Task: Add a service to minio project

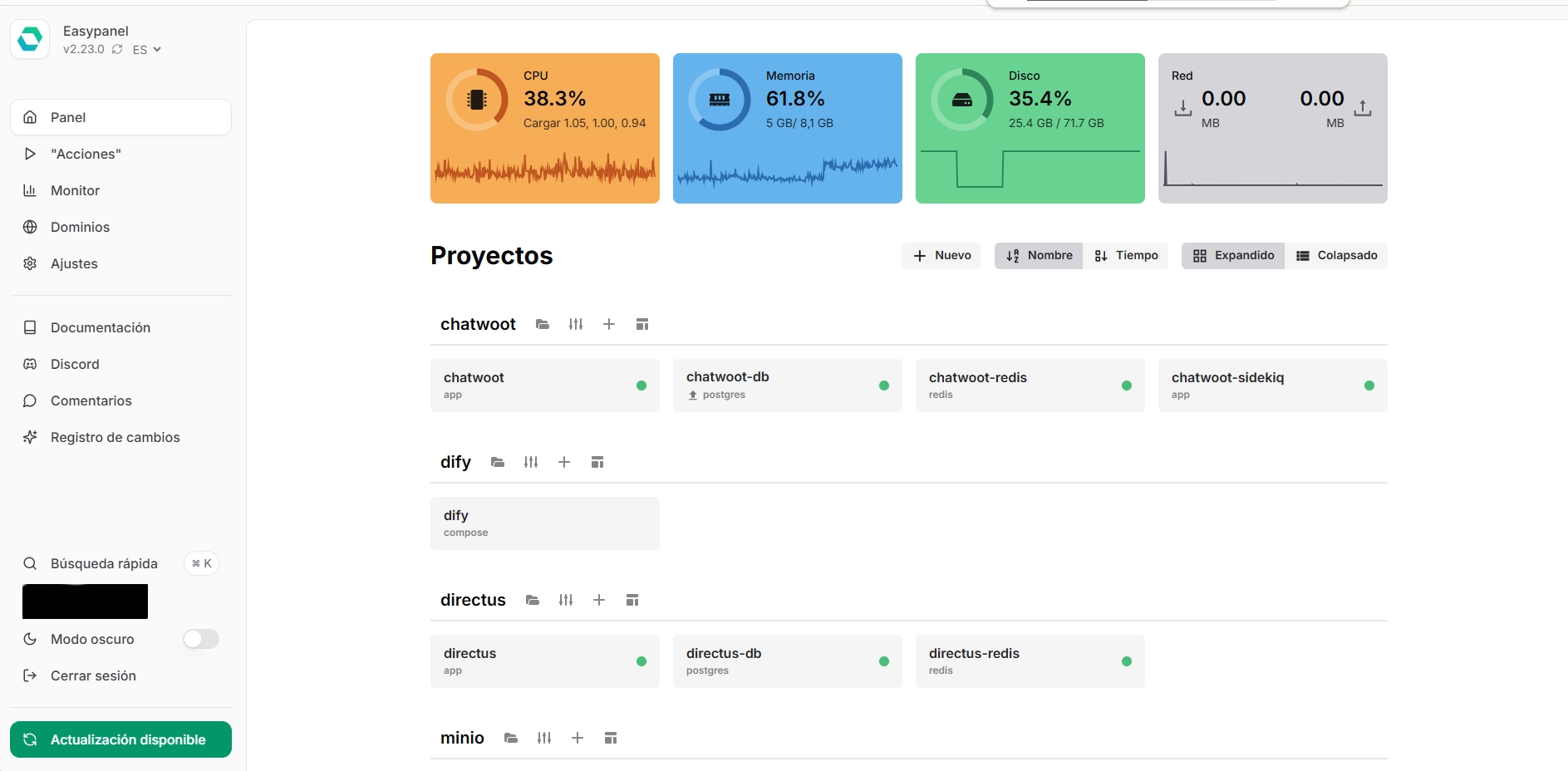Action: coord(578,738)
